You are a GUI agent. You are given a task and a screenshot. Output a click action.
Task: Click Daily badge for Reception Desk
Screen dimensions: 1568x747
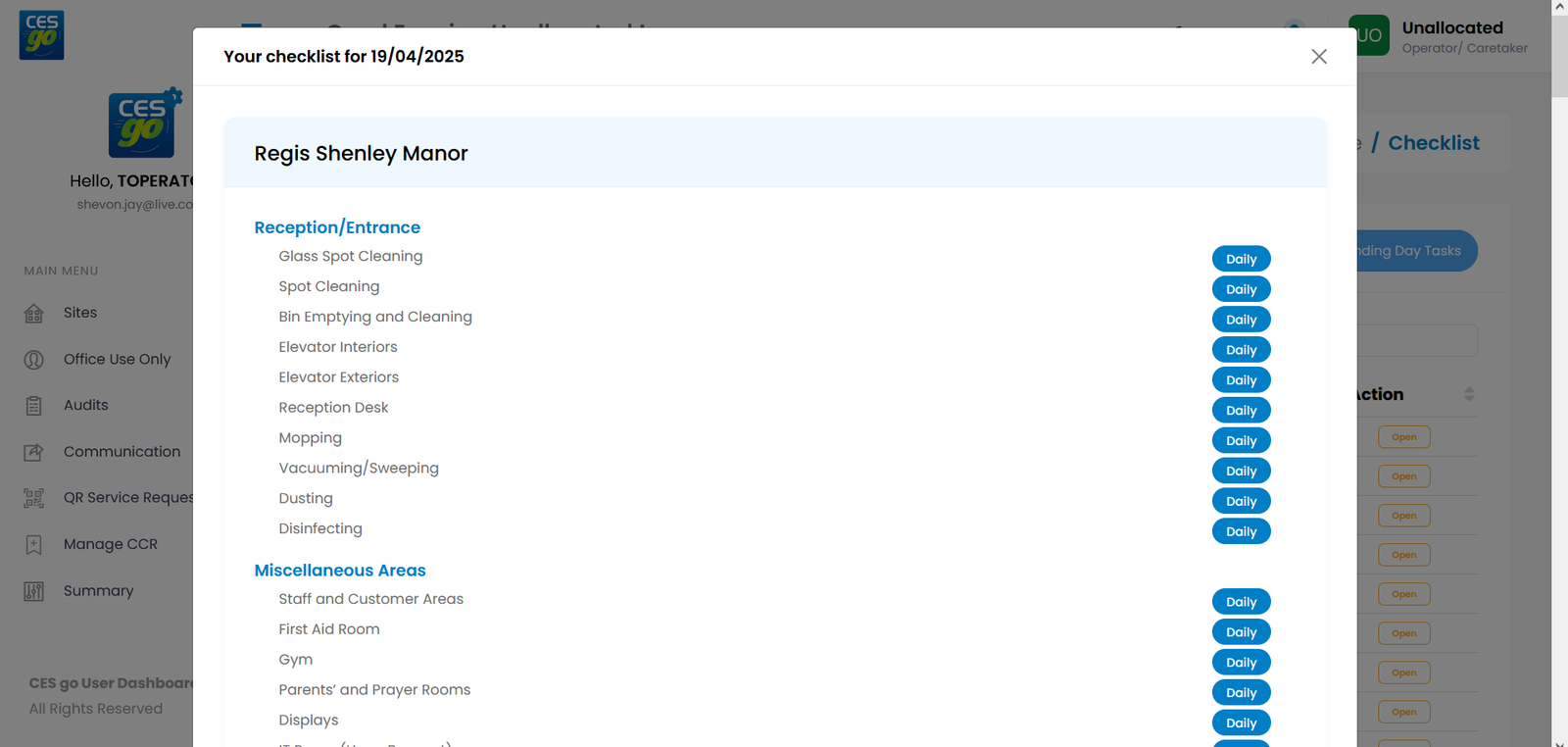1241,411
